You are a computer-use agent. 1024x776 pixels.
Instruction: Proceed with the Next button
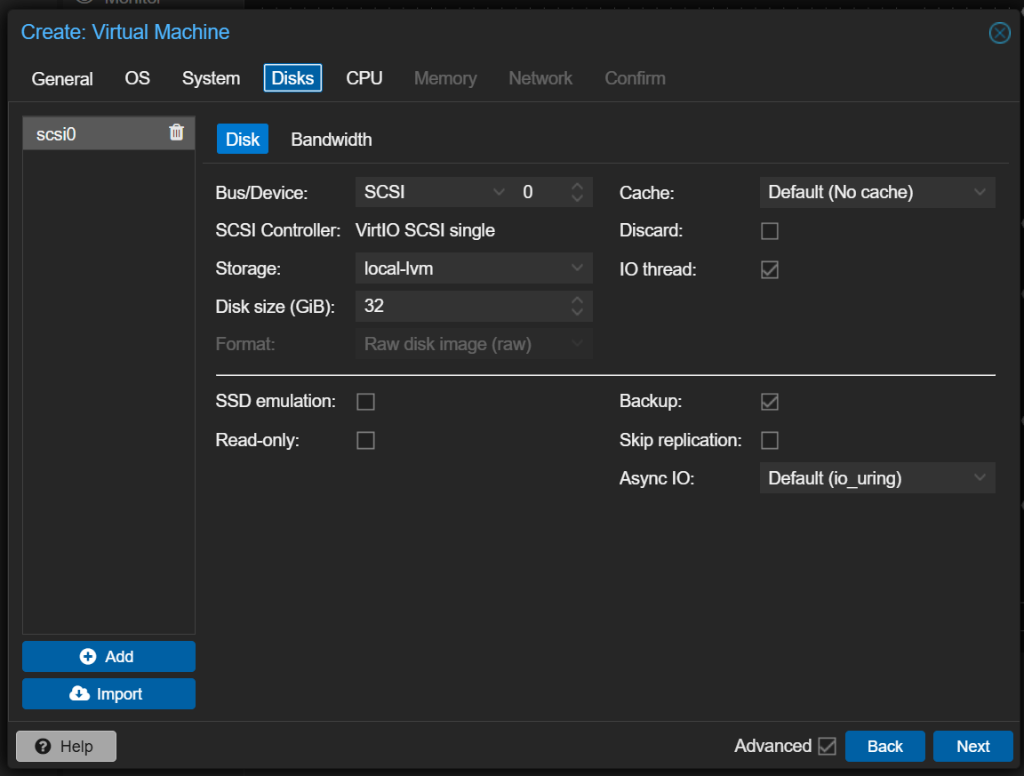point(973,746)
